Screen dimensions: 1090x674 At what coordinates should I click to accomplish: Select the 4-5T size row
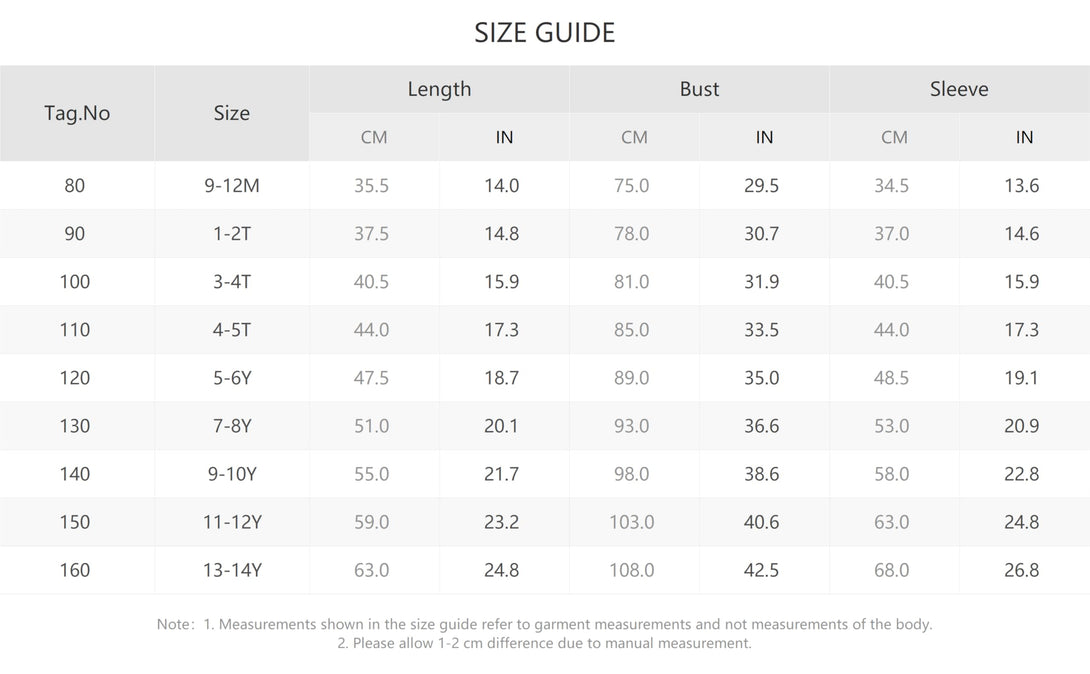point(545,329)
